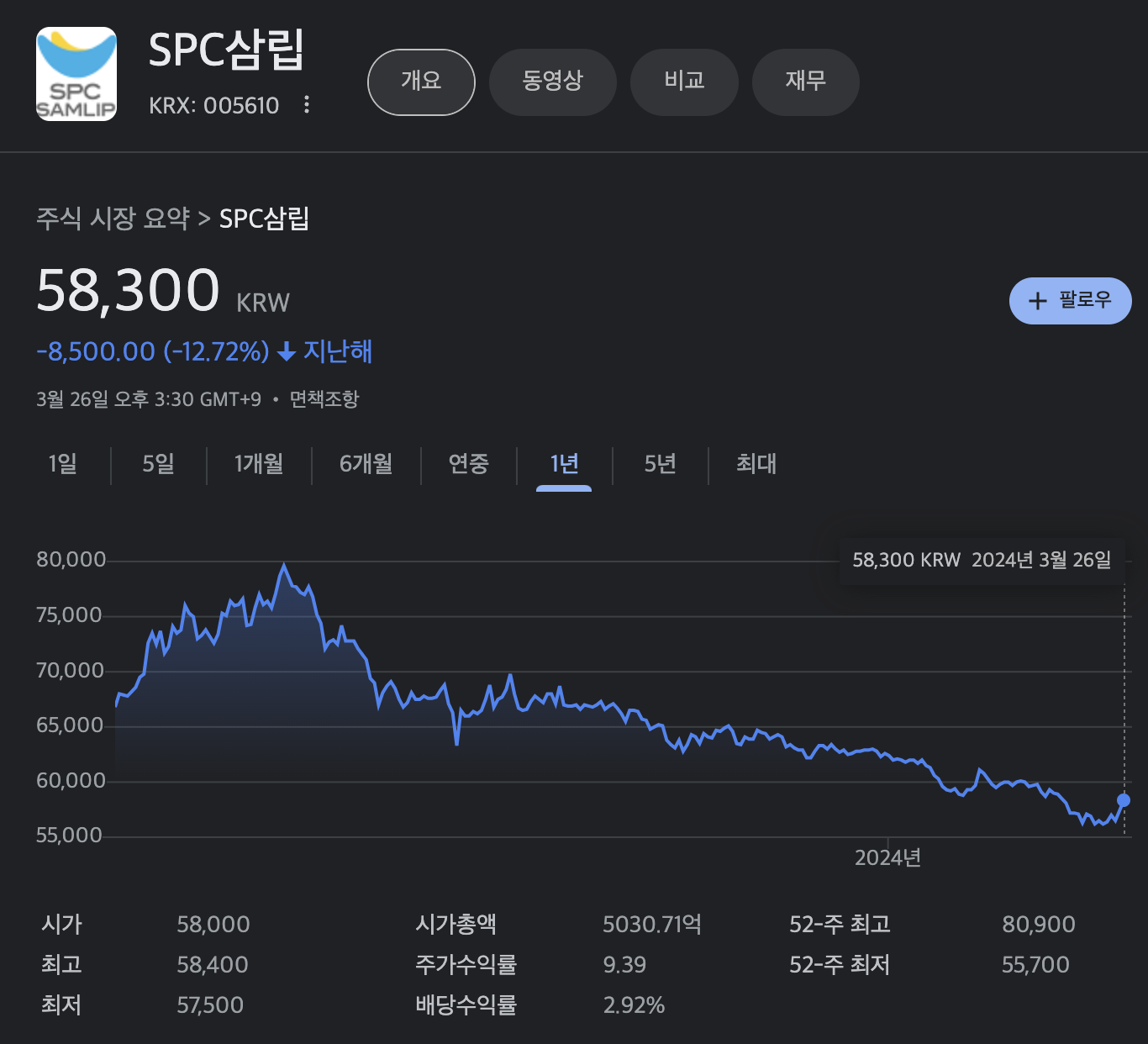Click the 52-주 최고 value 80,900
1148x1044 pixels.
1039,925
